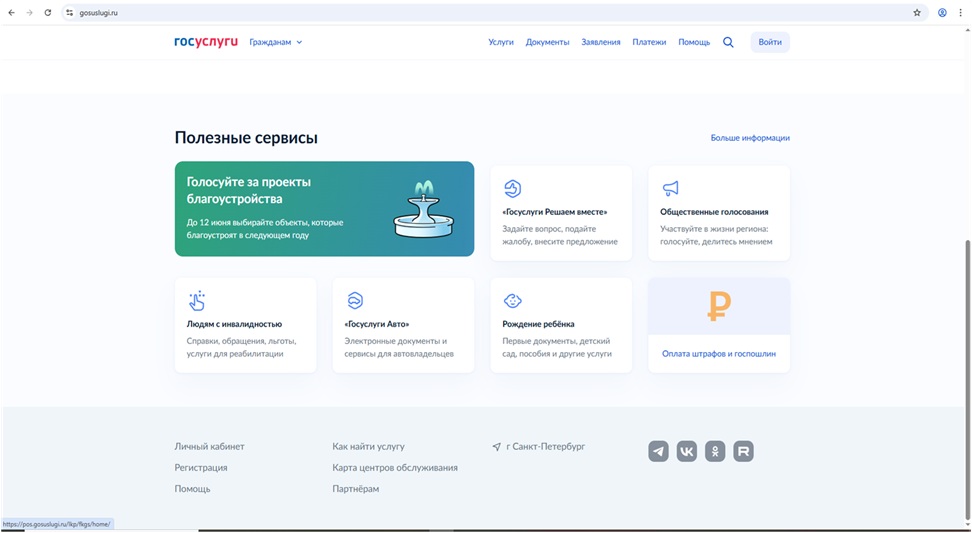This screenshot has width=972, height=533.
Task: Click the Odnoklassniki icon in footer
Action: click(715, 451)
